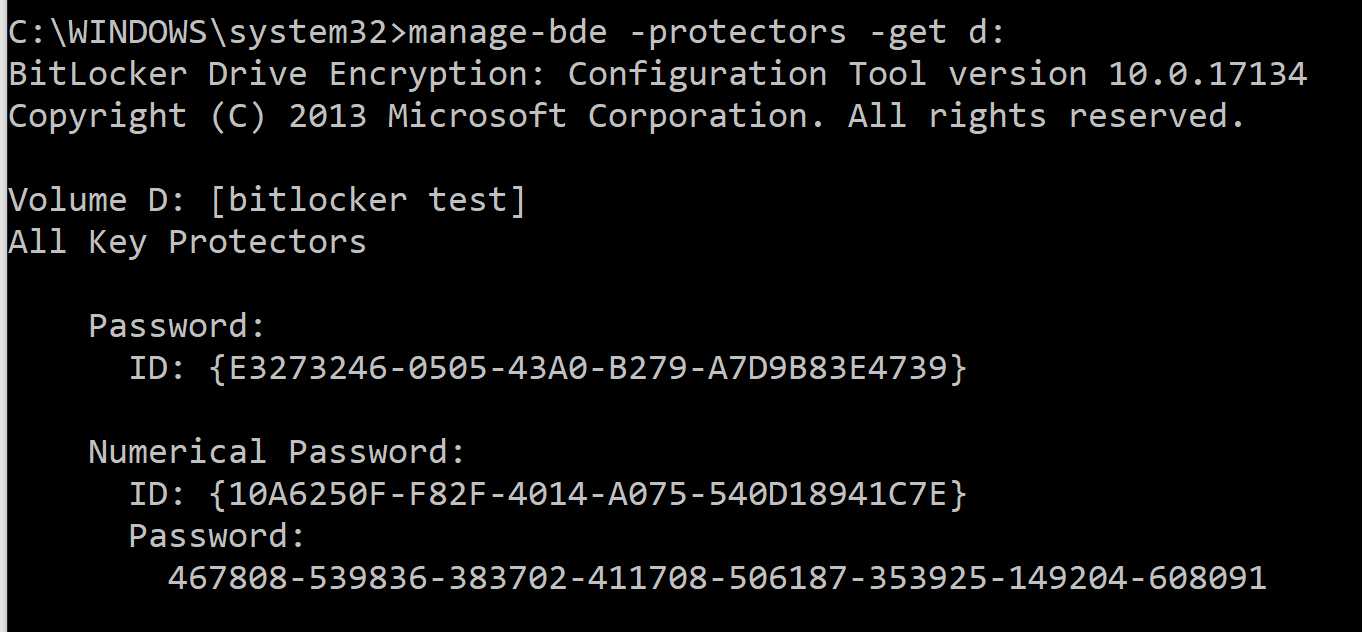Click the GUID starting with 10A6250F
This screenshot has height=632, width=1362.
click(587, 494)
